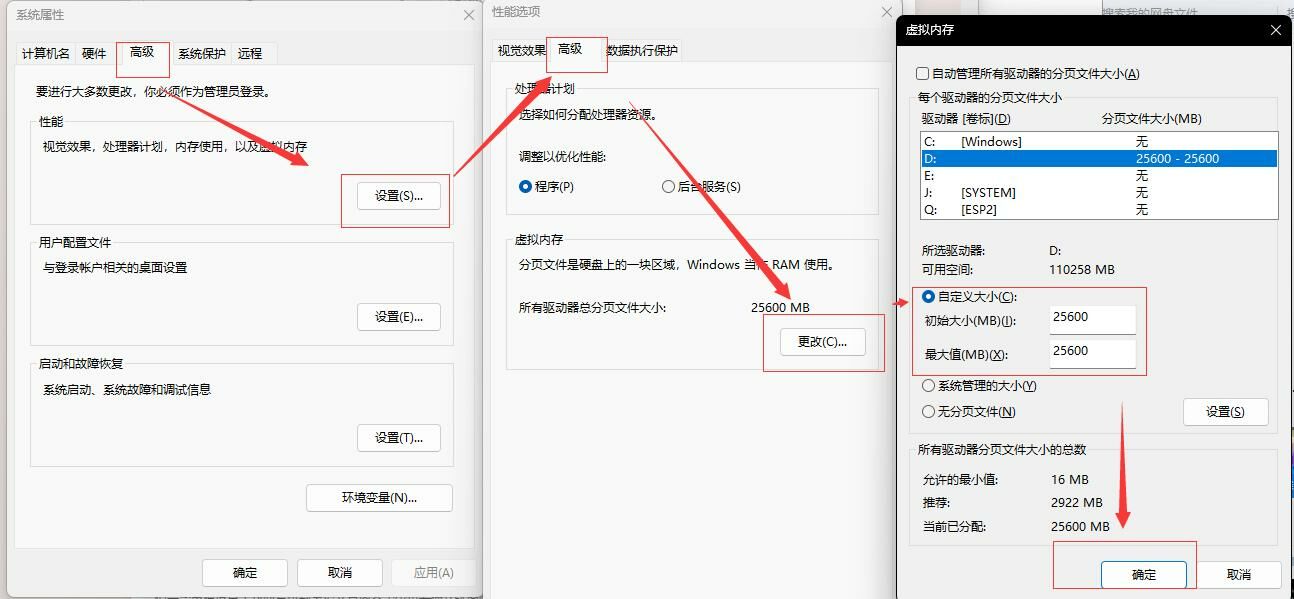Confirm virtual memory with 确定 button
Image resolution: width=1294 pixels, height=599 pixels.
click(x=1143, y=574)
